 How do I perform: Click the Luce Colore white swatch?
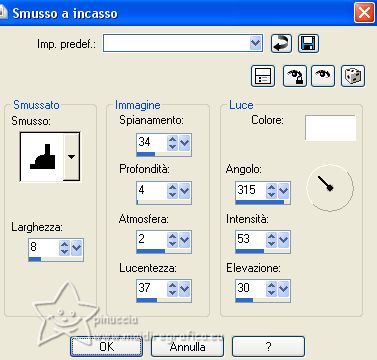(x=330, y=128)
